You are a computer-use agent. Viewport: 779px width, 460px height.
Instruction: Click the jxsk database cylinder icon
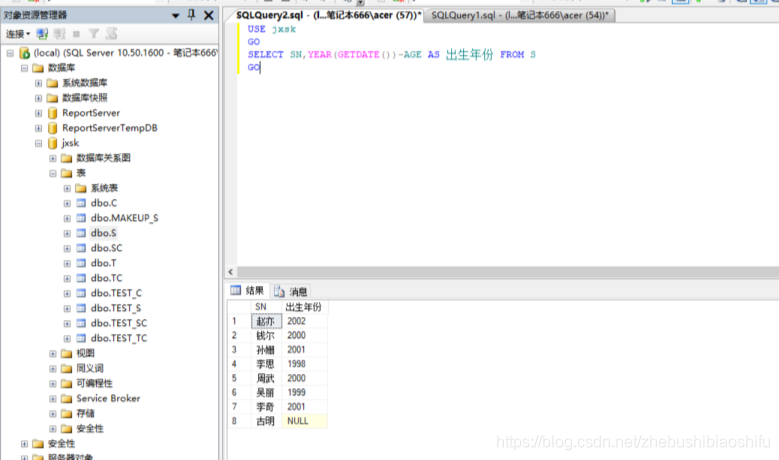click(x=53, y=144)
